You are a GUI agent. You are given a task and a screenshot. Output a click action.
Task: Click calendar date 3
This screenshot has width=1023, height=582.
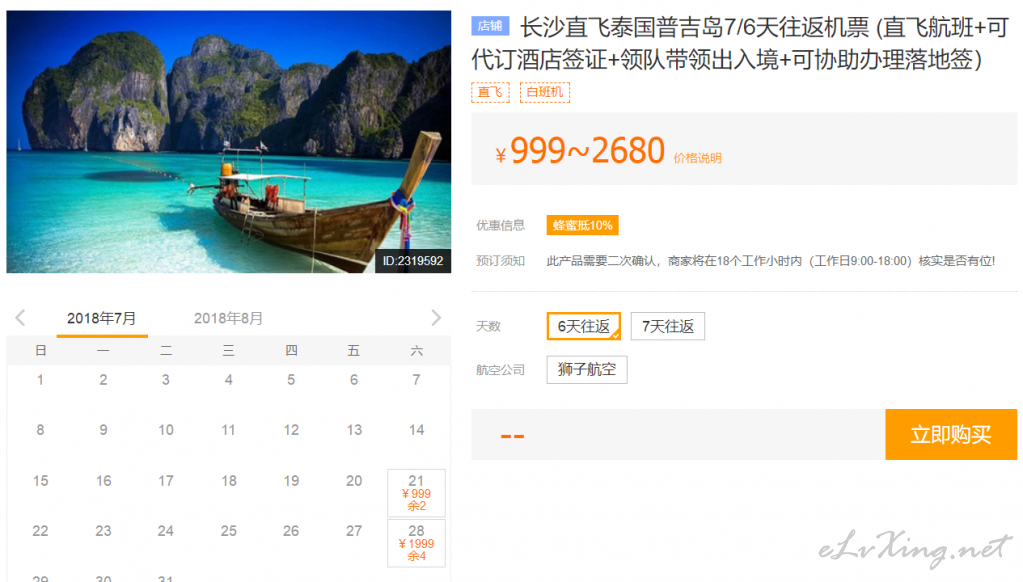click(x=166, y=380)
